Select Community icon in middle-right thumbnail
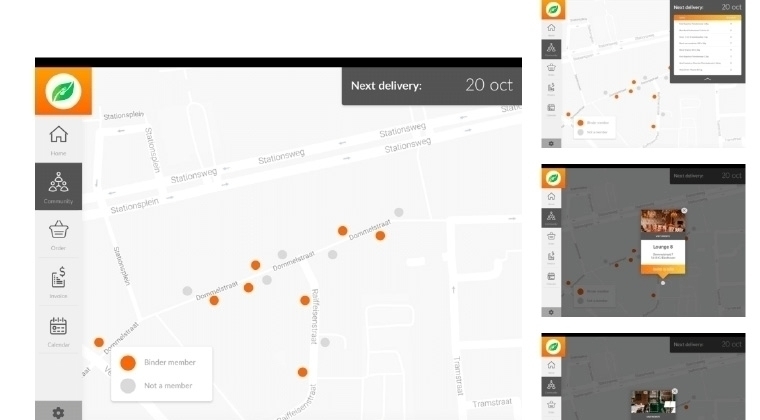The width and height of the screenshot is (760, 420). (551, 216)
